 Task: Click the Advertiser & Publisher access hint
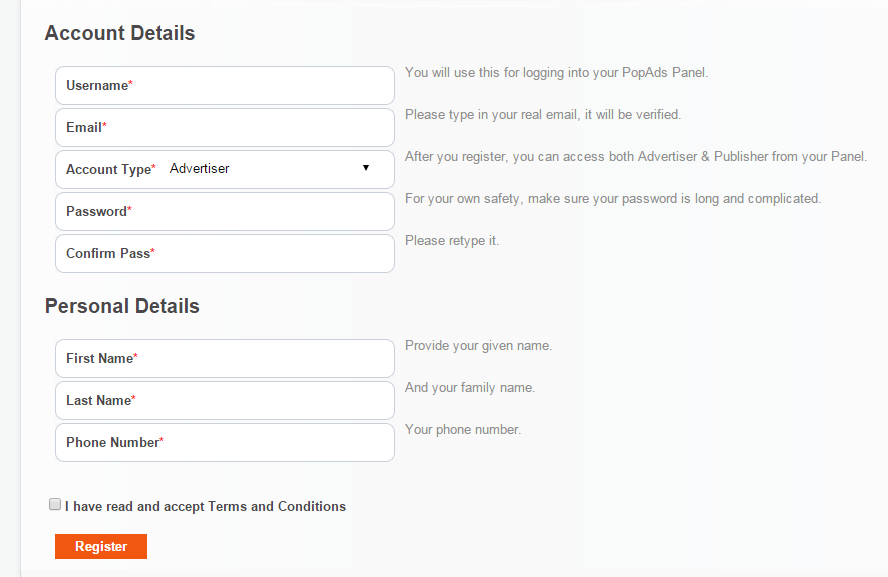pyautogui.click(x=636, y=157)
